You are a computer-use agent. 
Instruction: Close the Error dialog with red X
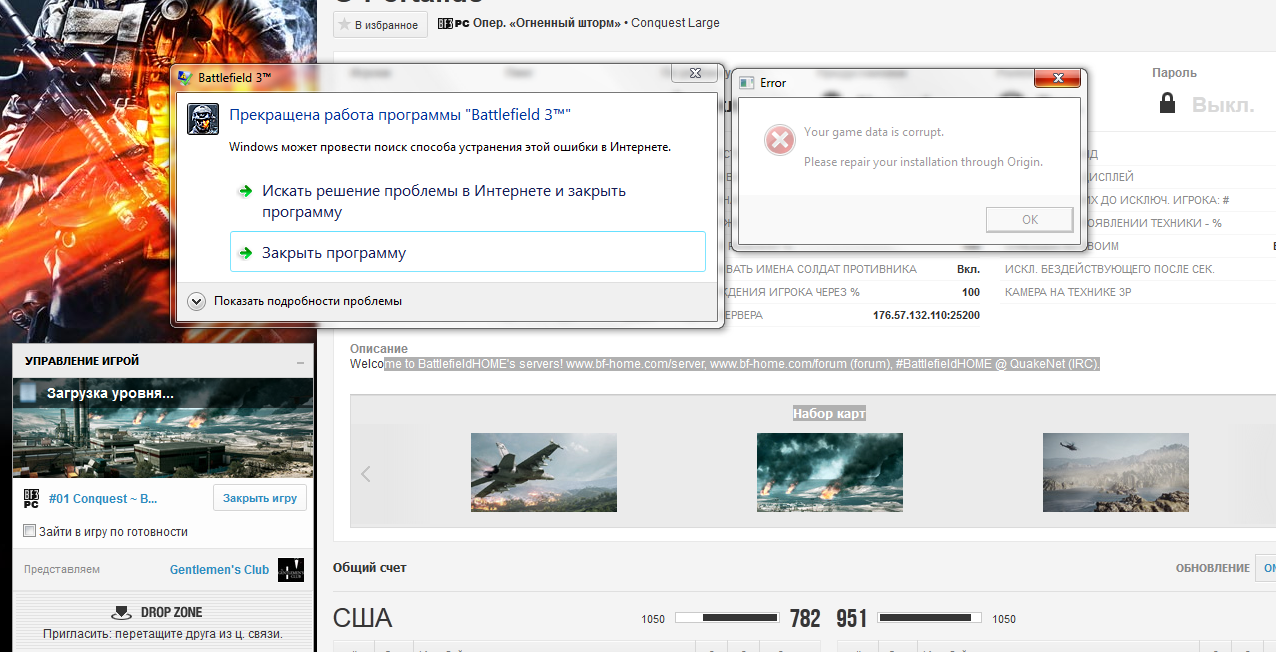[1056, 78]
